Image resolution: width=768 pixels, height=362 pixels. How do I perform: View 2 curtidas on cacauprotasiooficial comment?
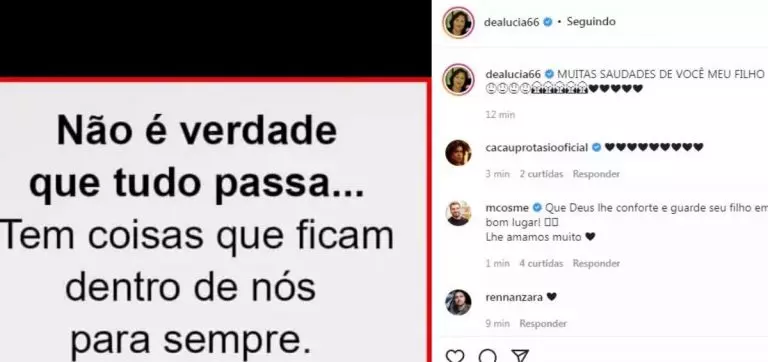[541, 174]
